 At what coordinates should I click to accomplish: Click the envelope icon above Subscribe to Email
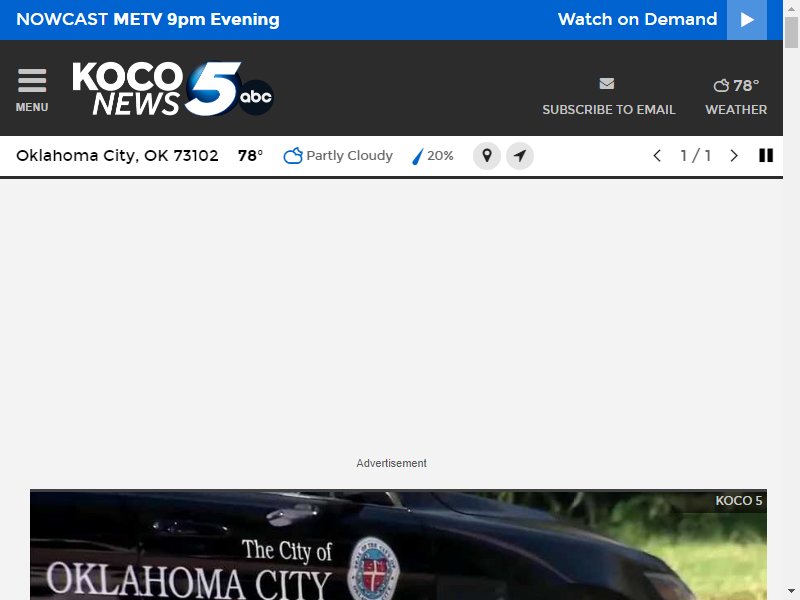[x=607, y=84]
